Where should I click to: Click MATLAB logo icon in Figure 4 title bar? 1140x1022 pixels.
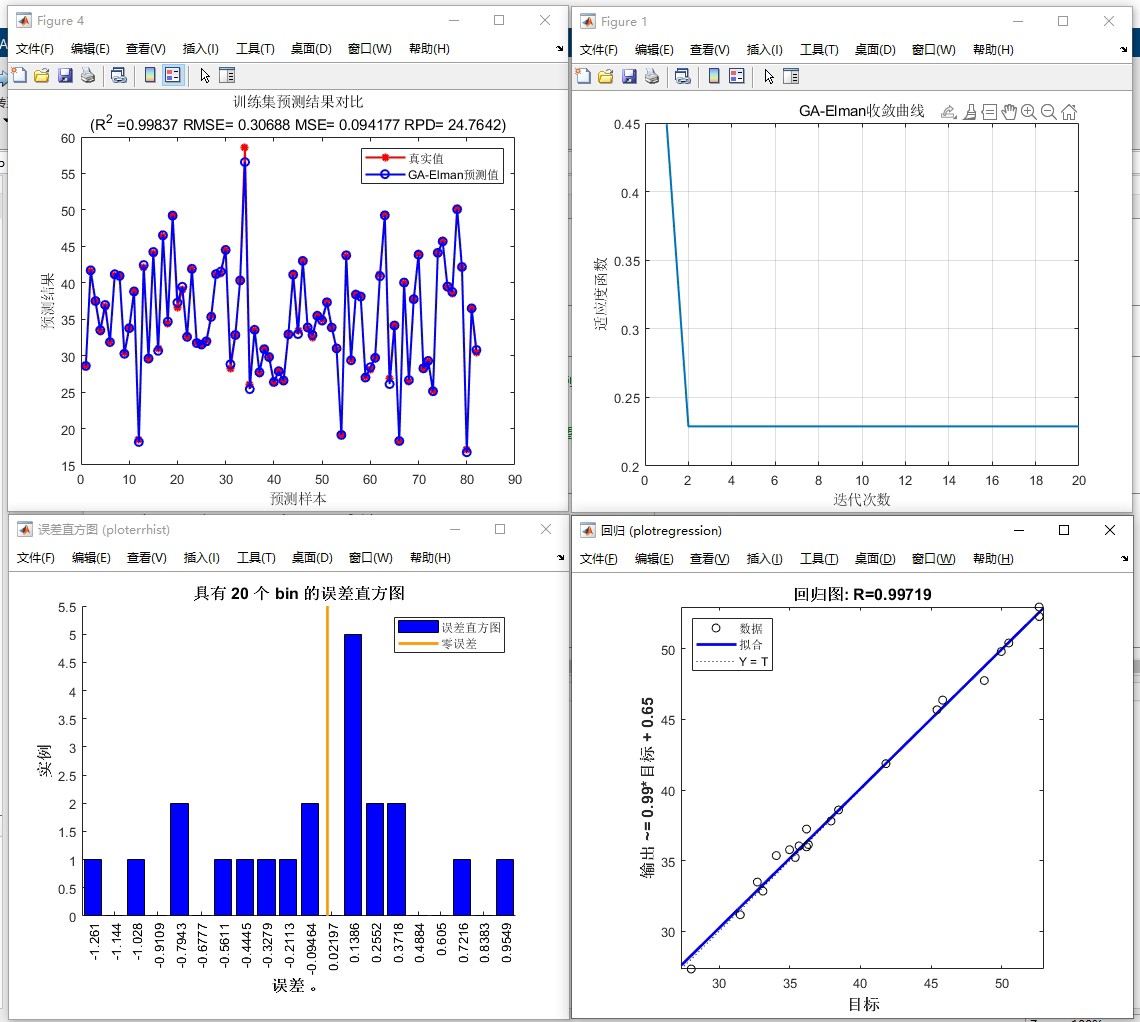24,20
